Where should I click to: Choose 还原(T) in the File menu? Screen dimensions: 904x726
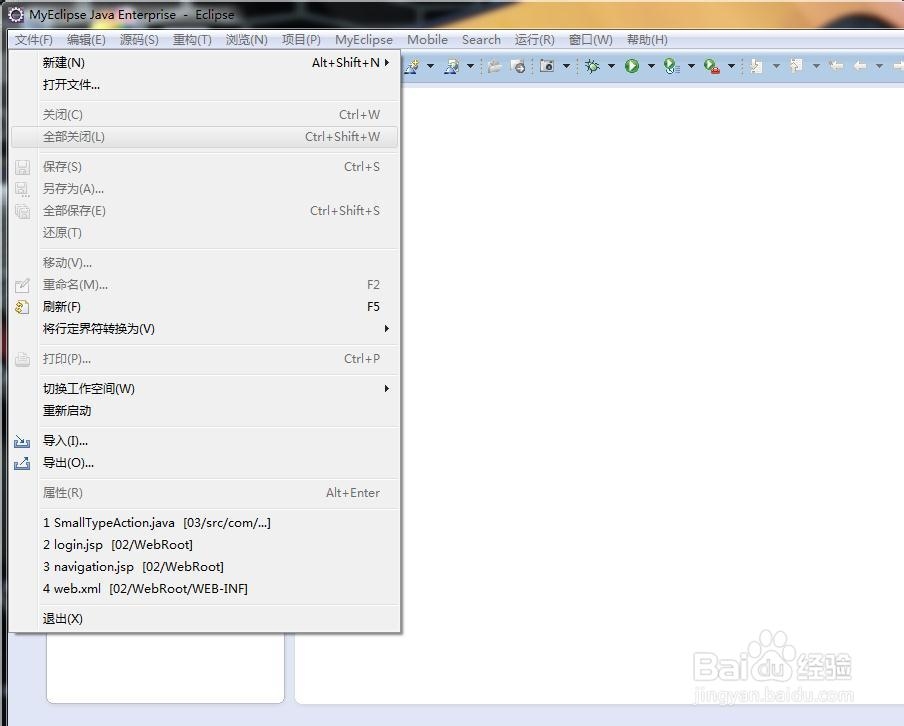click(x=205, y=233)
